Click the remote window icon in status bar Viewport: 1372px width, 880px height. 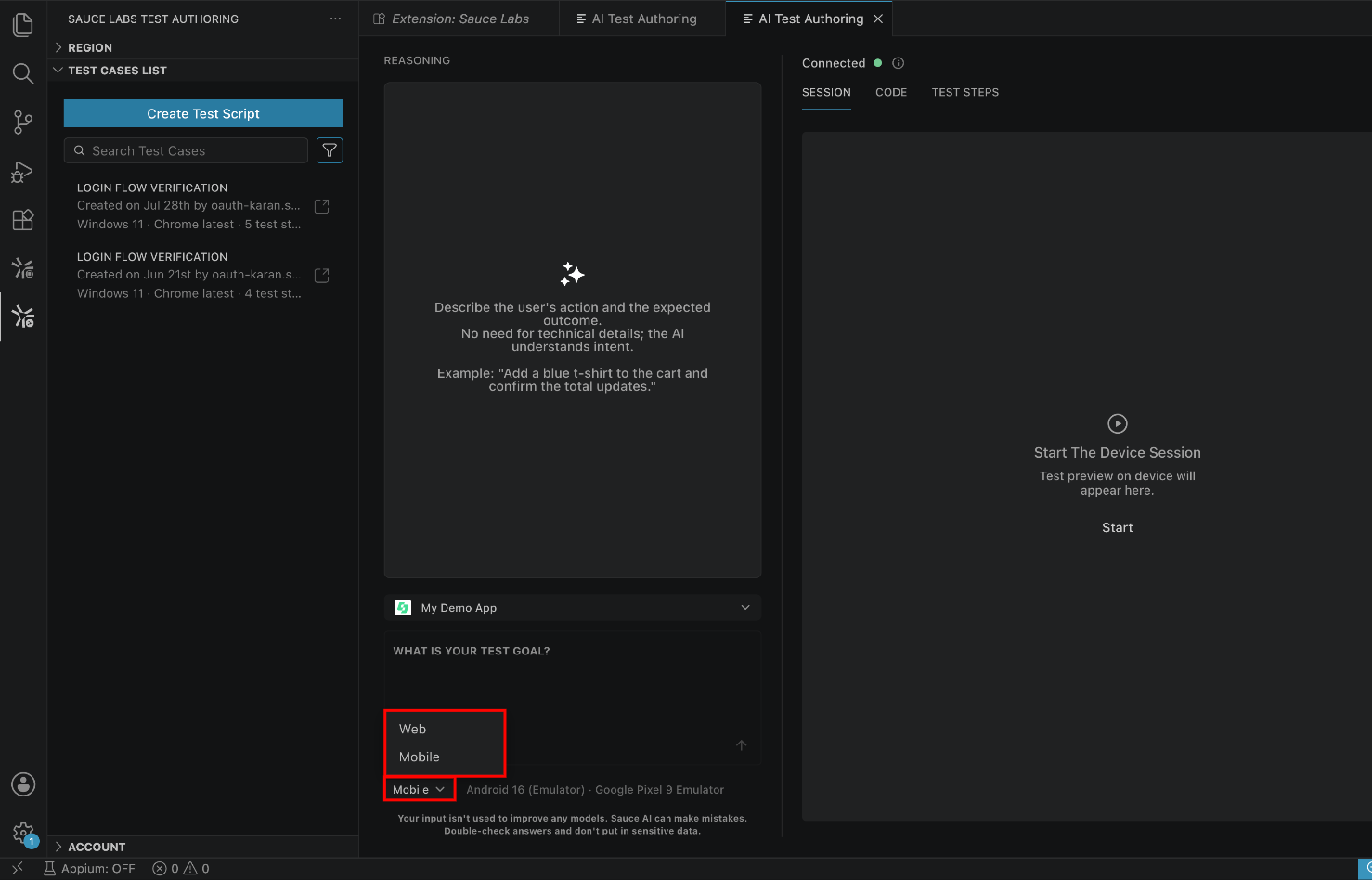click(18, 869)
